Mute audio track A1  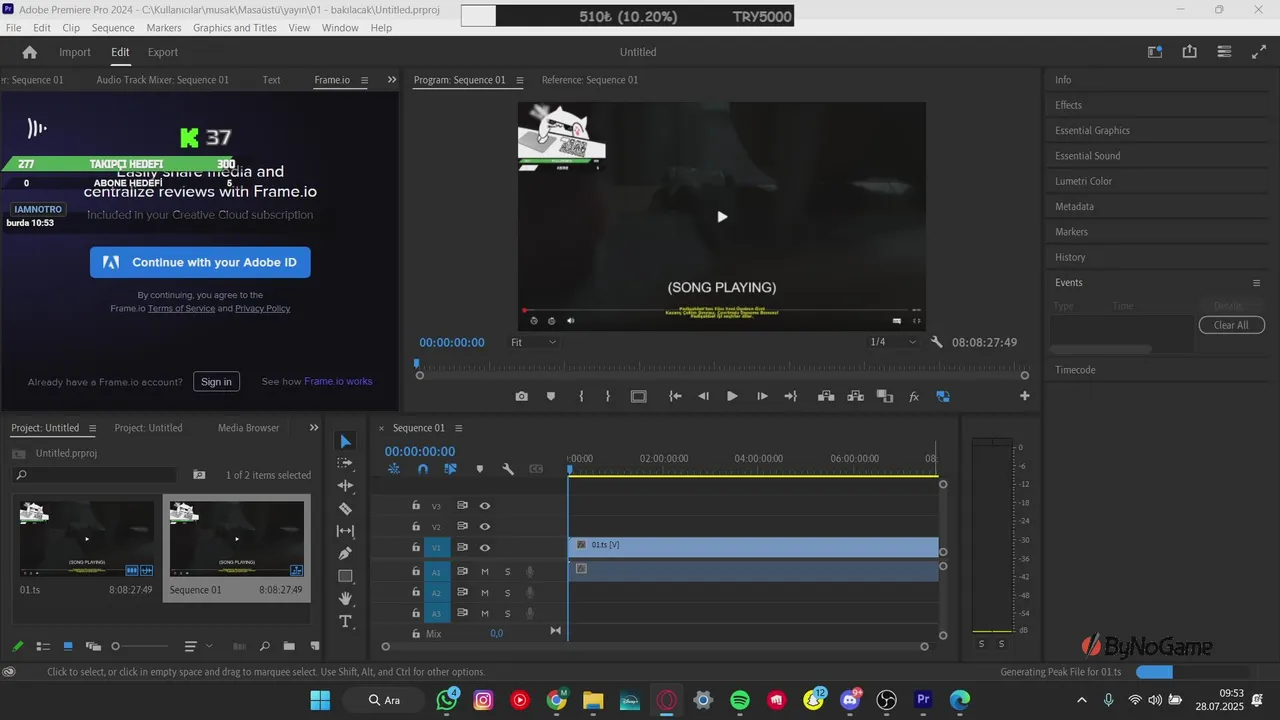tap(485, 572)
